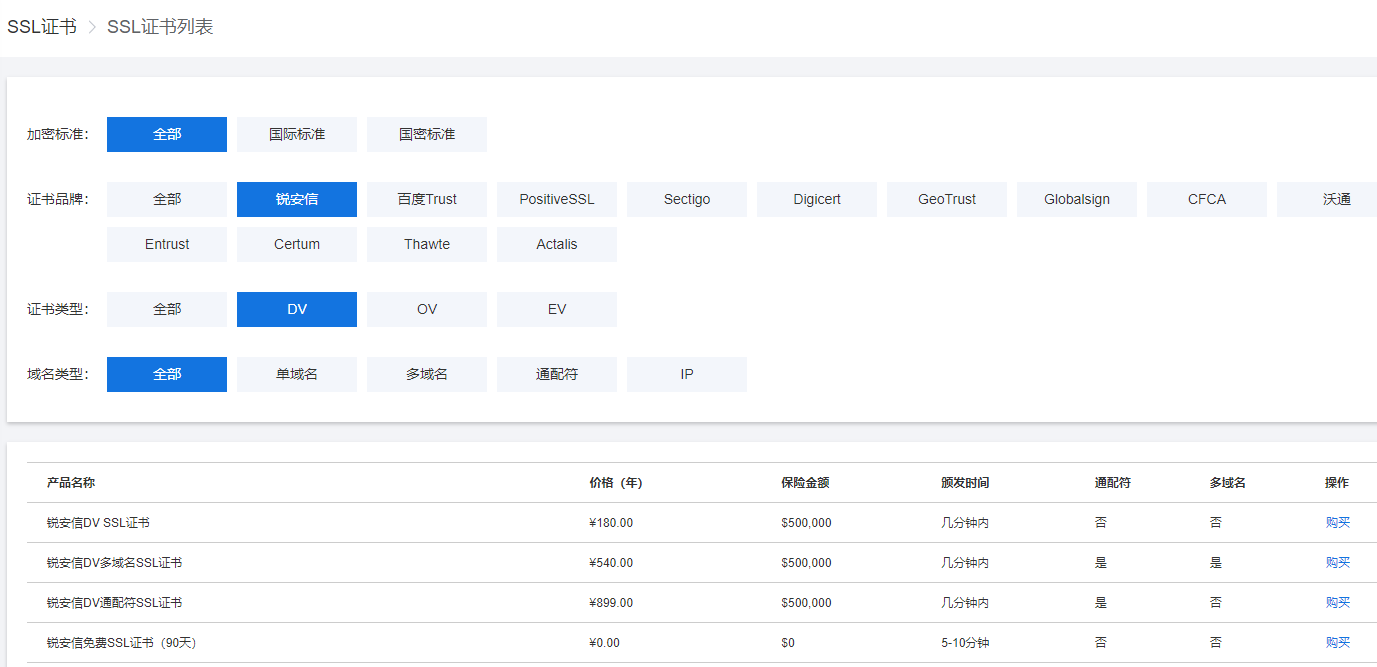Screen dimensions: 1377x667
Task: Choose the 锐安信 brand filter
Action: point(297,199)
